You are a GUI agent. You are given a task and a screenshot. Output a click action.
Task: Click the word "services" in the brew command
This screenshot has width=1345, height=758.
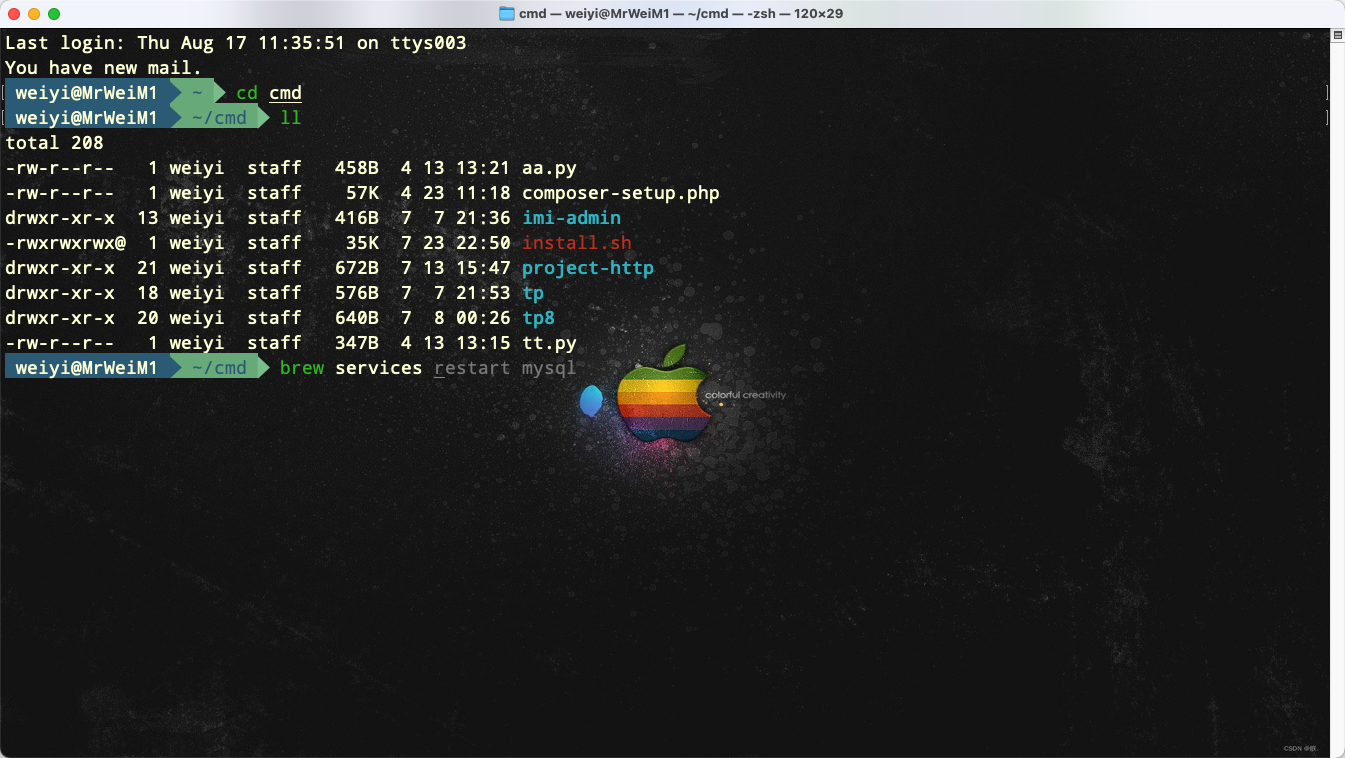tap(379, 368)
